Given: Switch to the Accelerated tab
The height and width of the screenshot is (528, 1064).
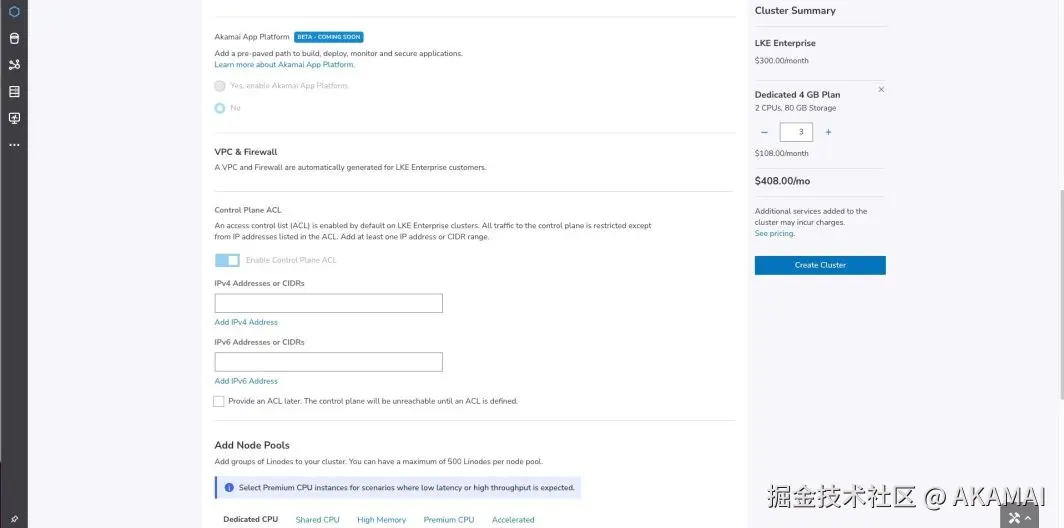Looking at the screenshot, I should pos(513,520).
